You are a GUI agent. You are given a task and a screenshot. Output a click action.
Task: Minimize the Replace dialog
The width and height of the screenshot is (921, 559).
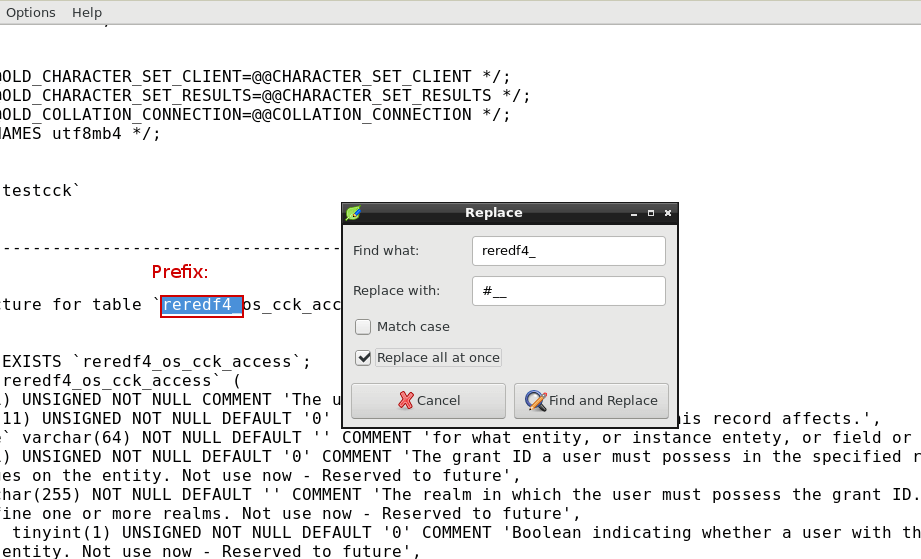click(x=633, y=213)
